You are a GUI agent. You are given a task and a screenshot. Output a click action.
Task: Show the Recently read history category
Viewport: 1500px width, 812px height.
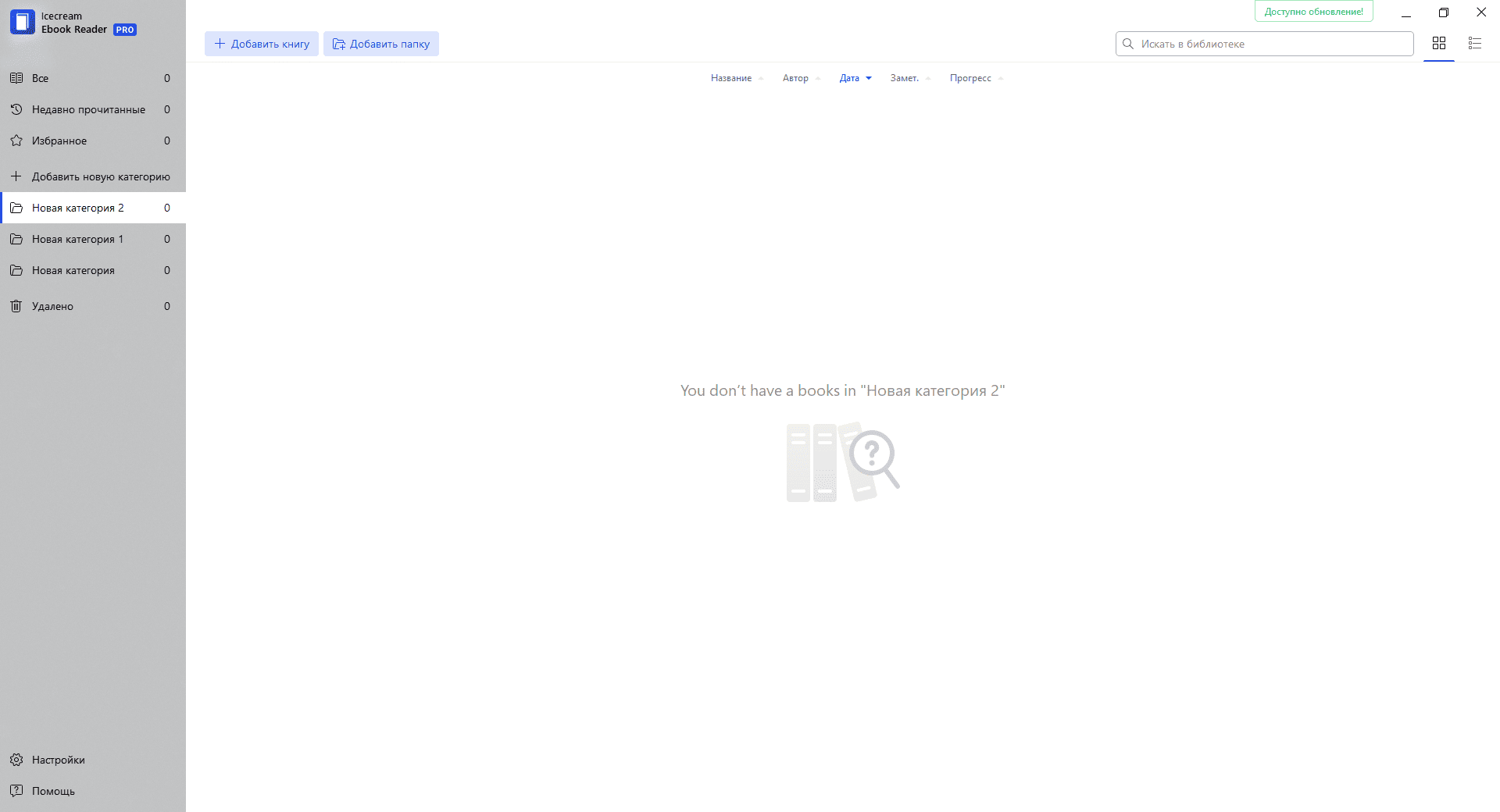tap(16, 109)
